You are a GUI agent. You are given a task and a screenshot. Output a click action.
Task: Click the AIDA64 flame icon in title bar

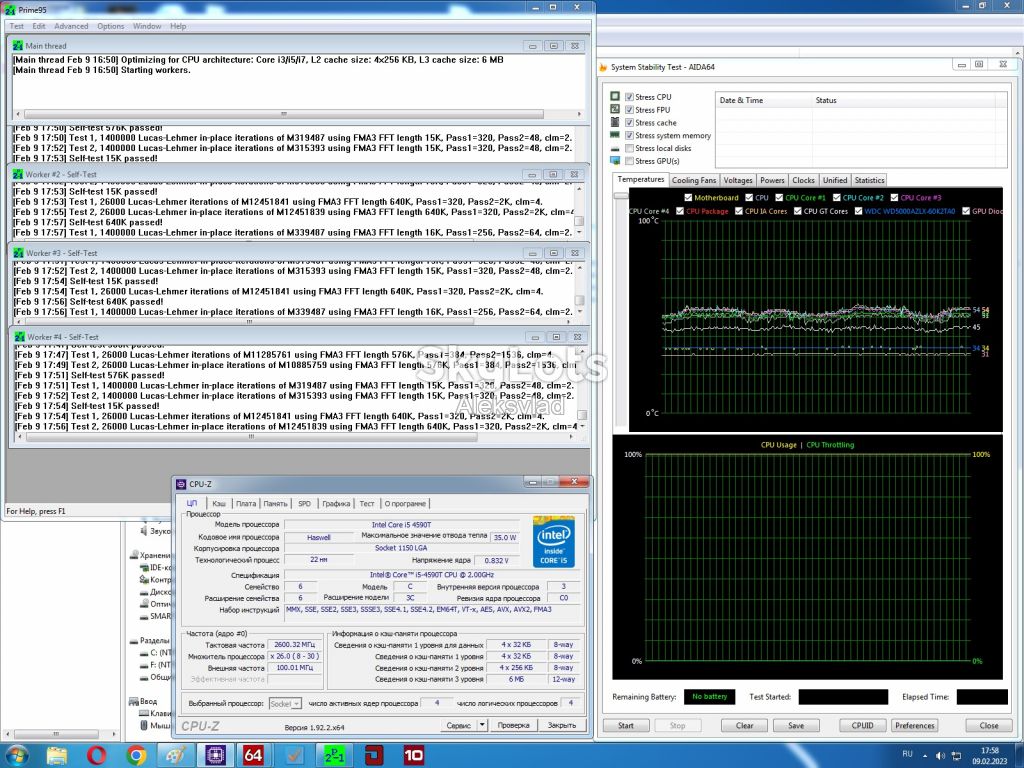click(603, 67)
